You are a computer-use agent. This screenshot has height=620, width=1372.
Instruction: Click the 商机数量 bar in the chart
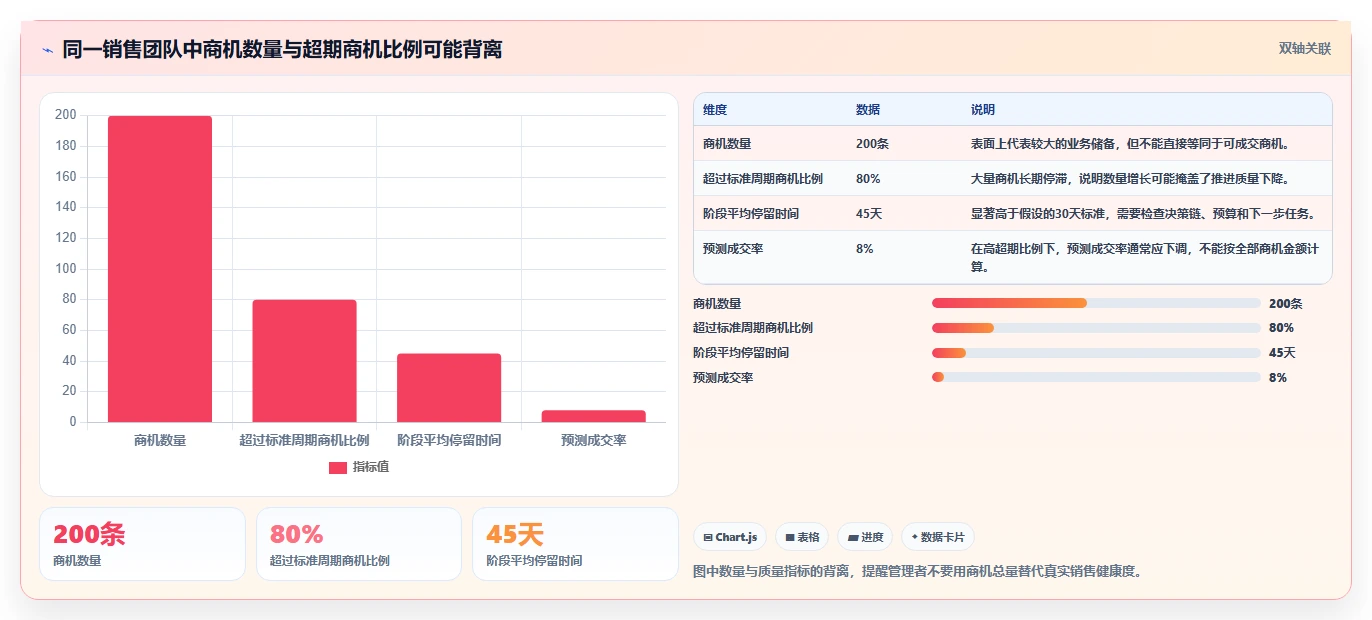point(160,269)
